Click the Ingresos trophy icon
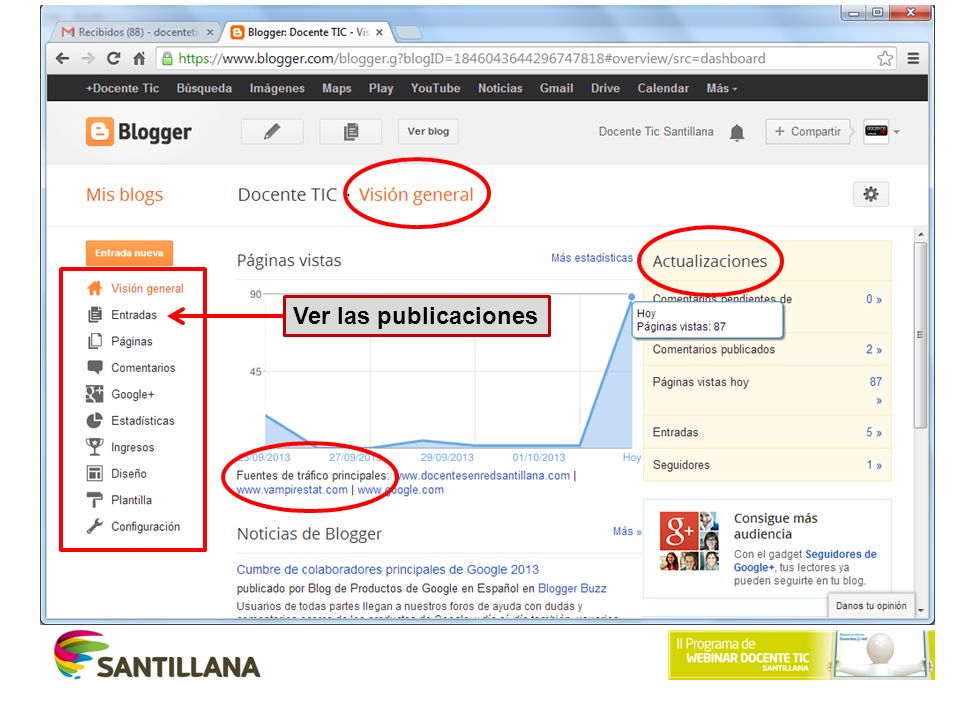Image resolution: width=960 pixels, height=720 pixels. pos(94,447)
